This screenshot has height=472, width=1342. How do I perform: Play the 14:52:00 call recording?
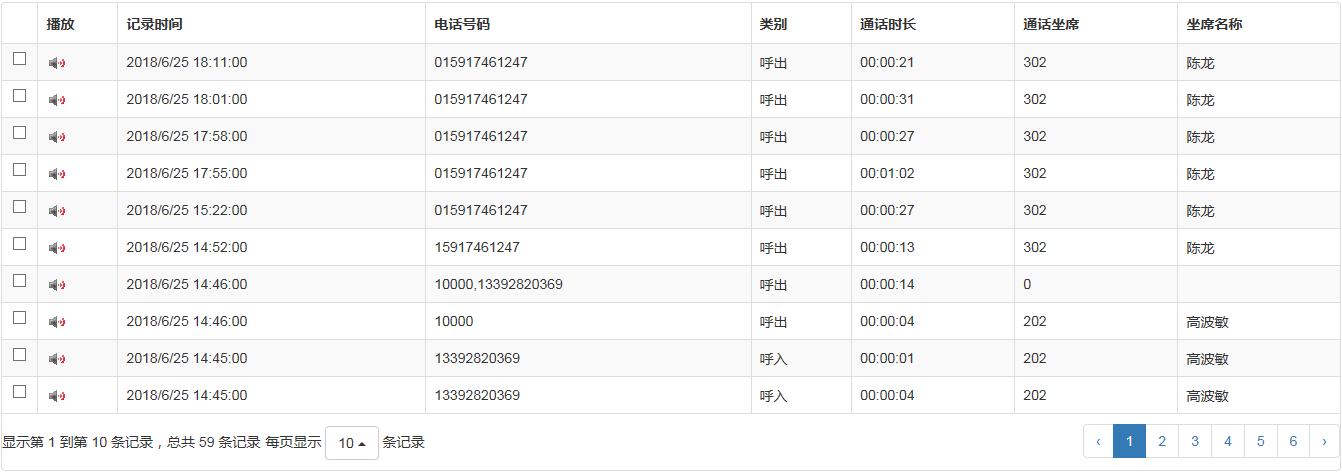pos(57,248)
